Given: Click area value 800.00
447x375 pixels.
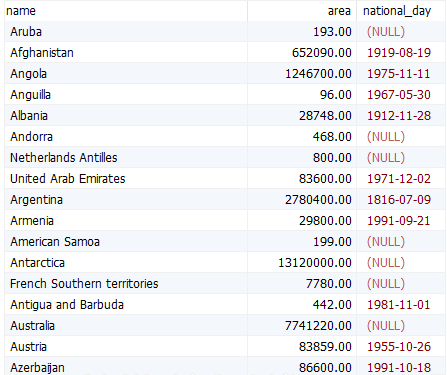Looking at the screenshot, I should (332, 158).
